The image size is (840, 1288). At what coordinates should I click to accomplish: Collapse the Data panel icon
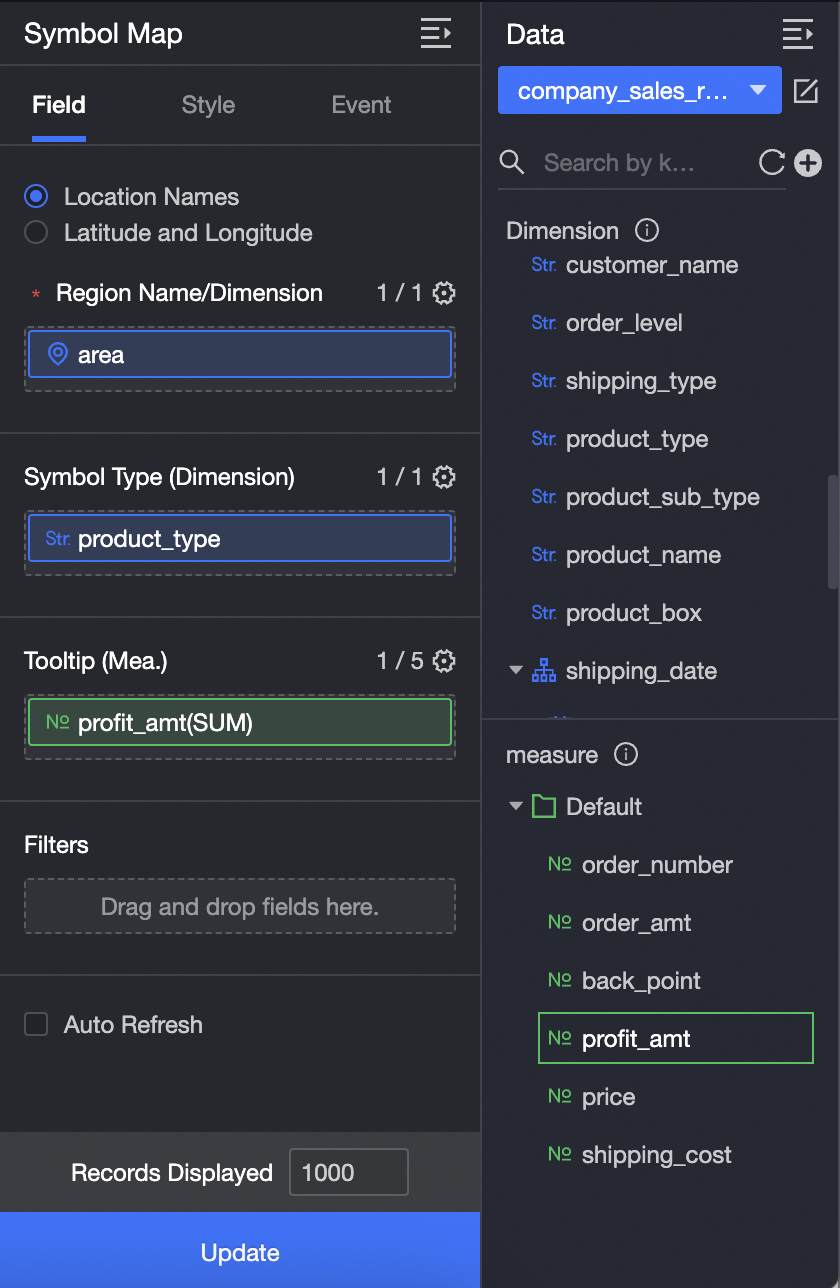click(797, 34)
